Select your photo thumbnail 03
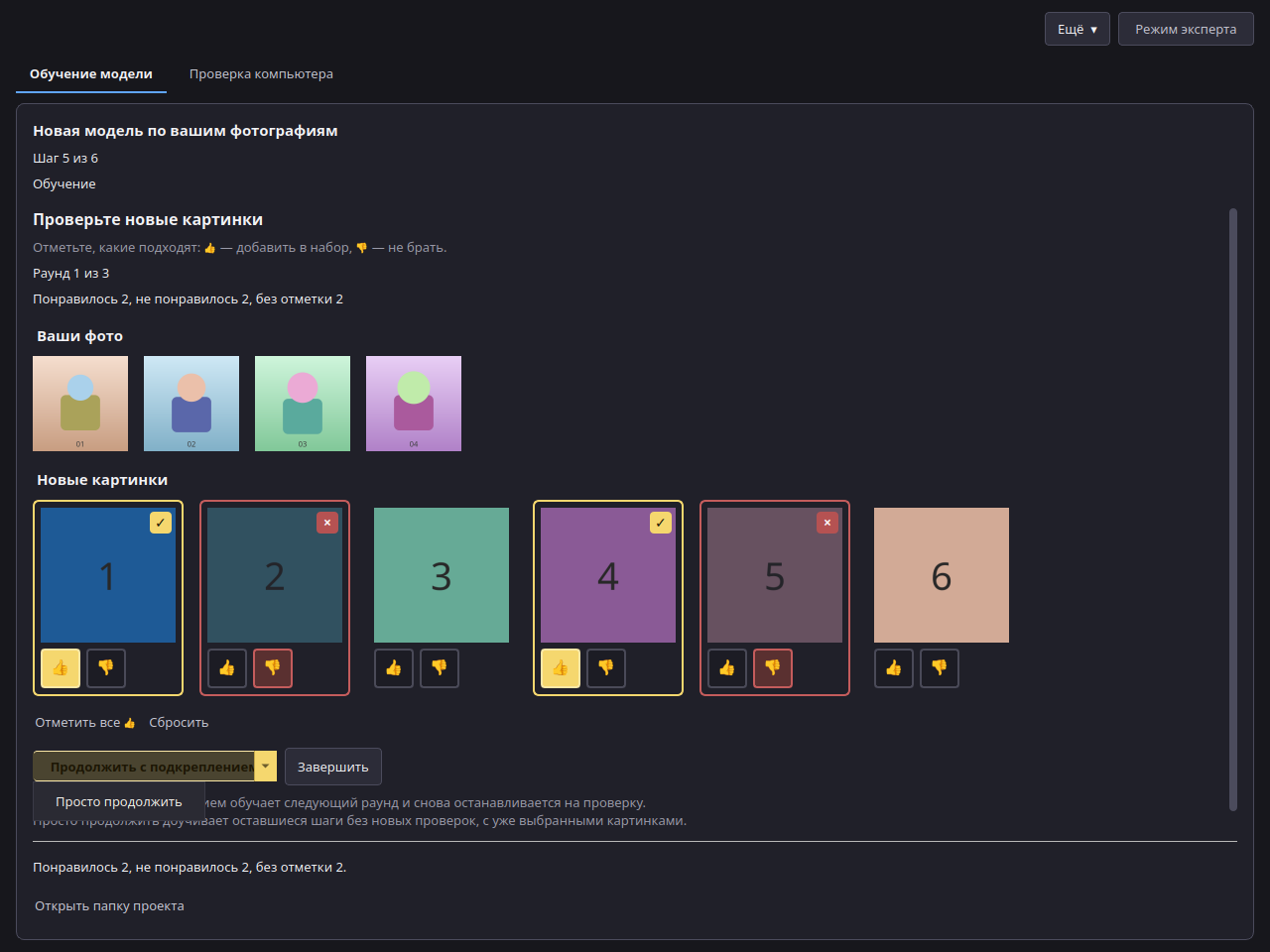1270x952 pixels. 303,404
